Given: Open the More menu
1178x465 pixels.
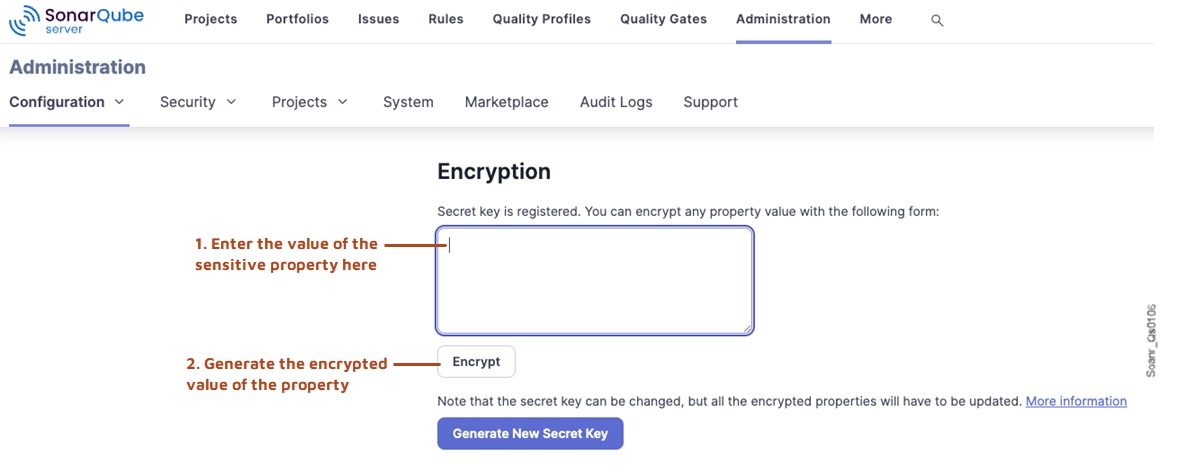Looking at the screenshot, I should 875,19.
